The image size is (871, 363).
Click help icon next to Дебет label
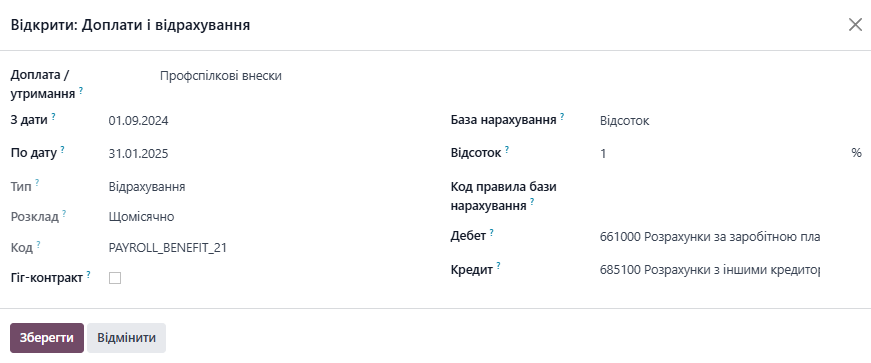(x=492, y=233)
